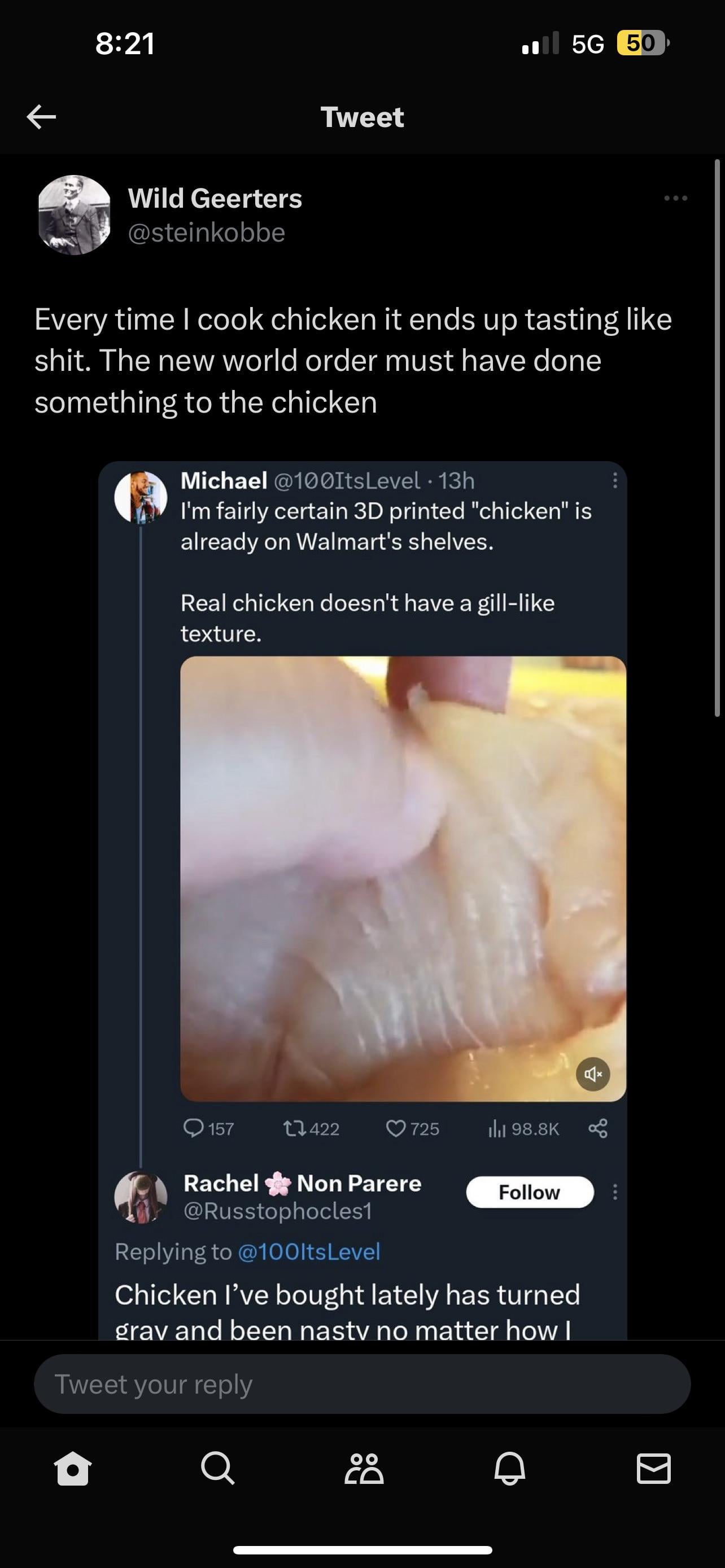Open the Search tab

(217, 1468)
